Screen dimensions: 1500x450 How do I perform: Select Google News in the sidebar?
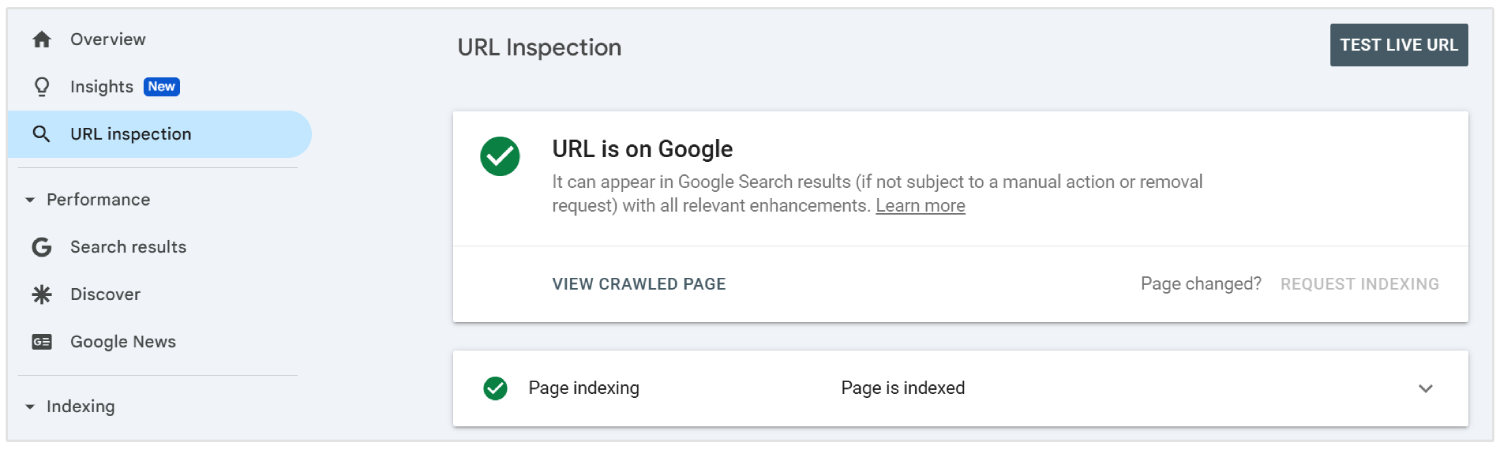(123, 342)
